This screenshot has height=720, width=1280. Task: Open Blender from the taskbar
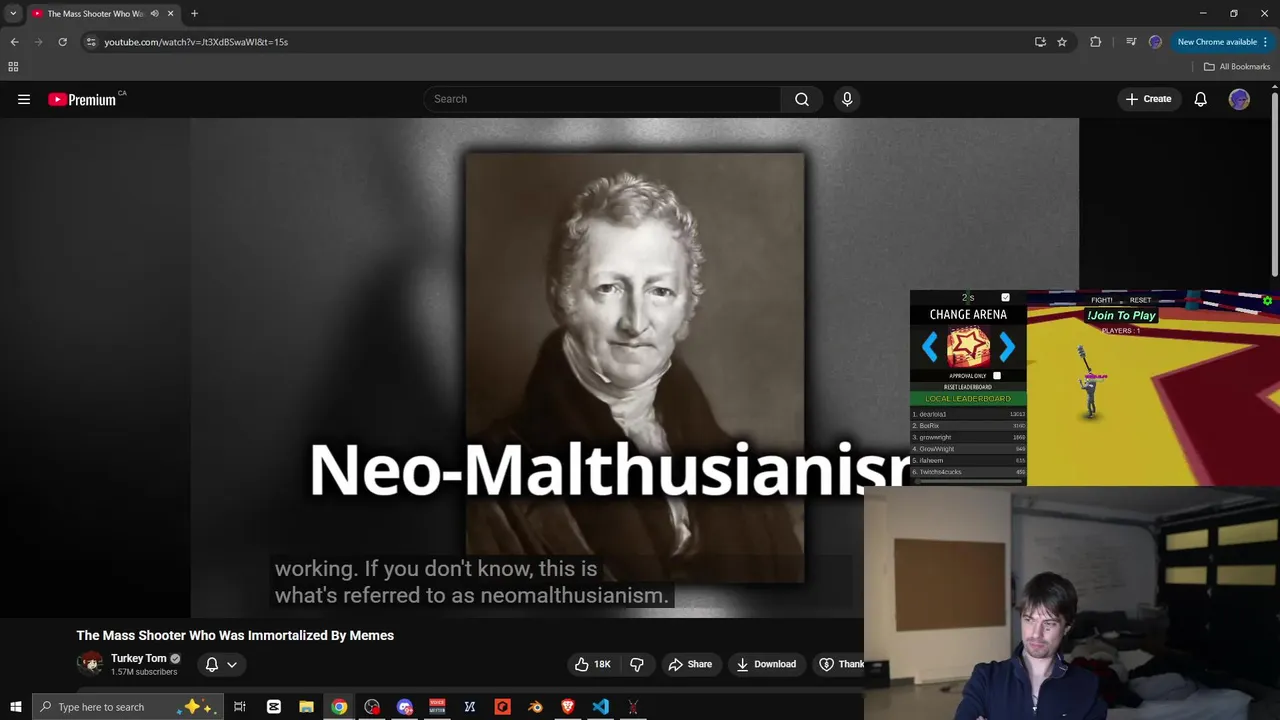click(x=535, y=707)
